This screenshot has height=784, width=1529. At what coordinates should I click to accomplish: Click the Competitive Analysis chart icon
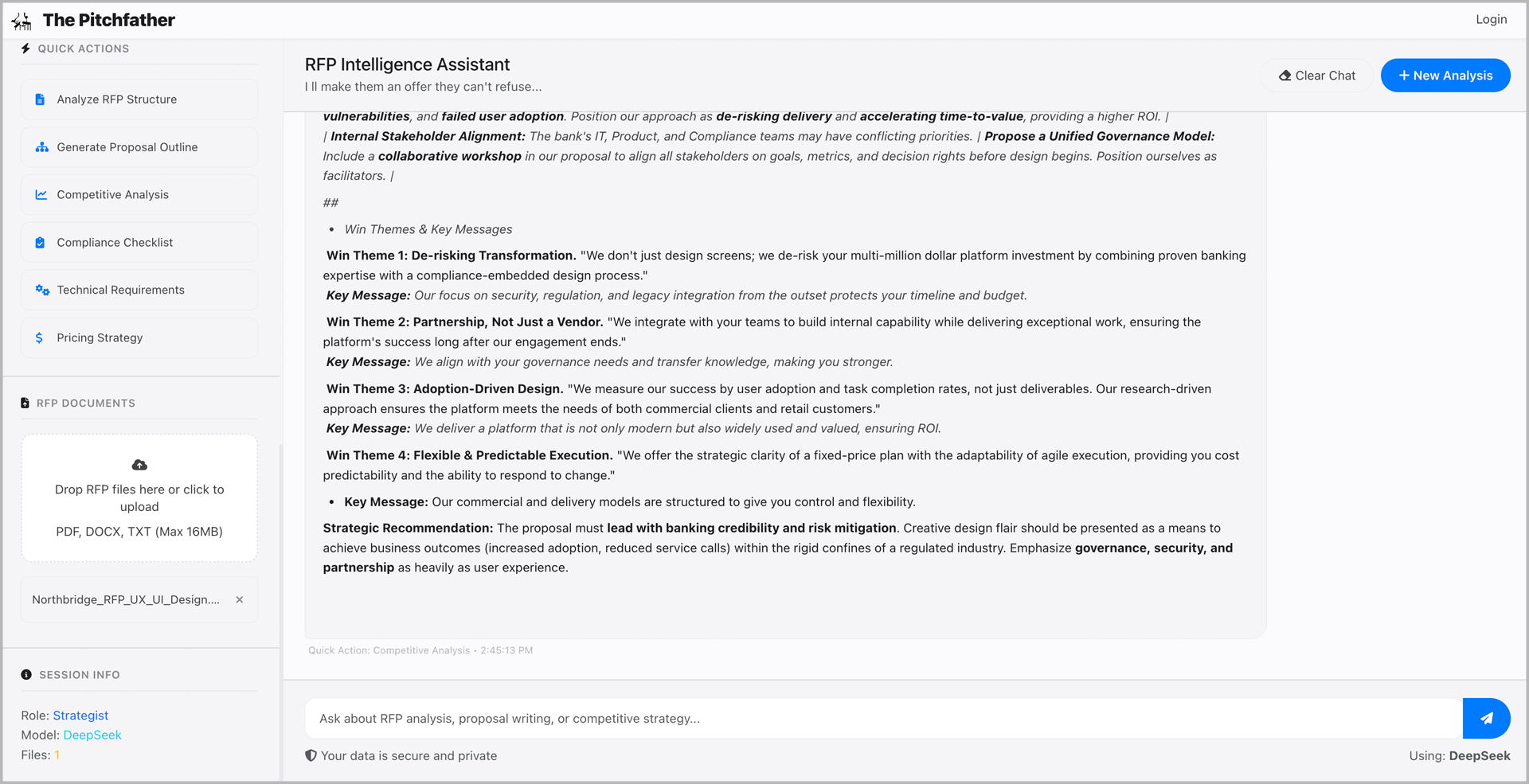(x=41, y=195)
